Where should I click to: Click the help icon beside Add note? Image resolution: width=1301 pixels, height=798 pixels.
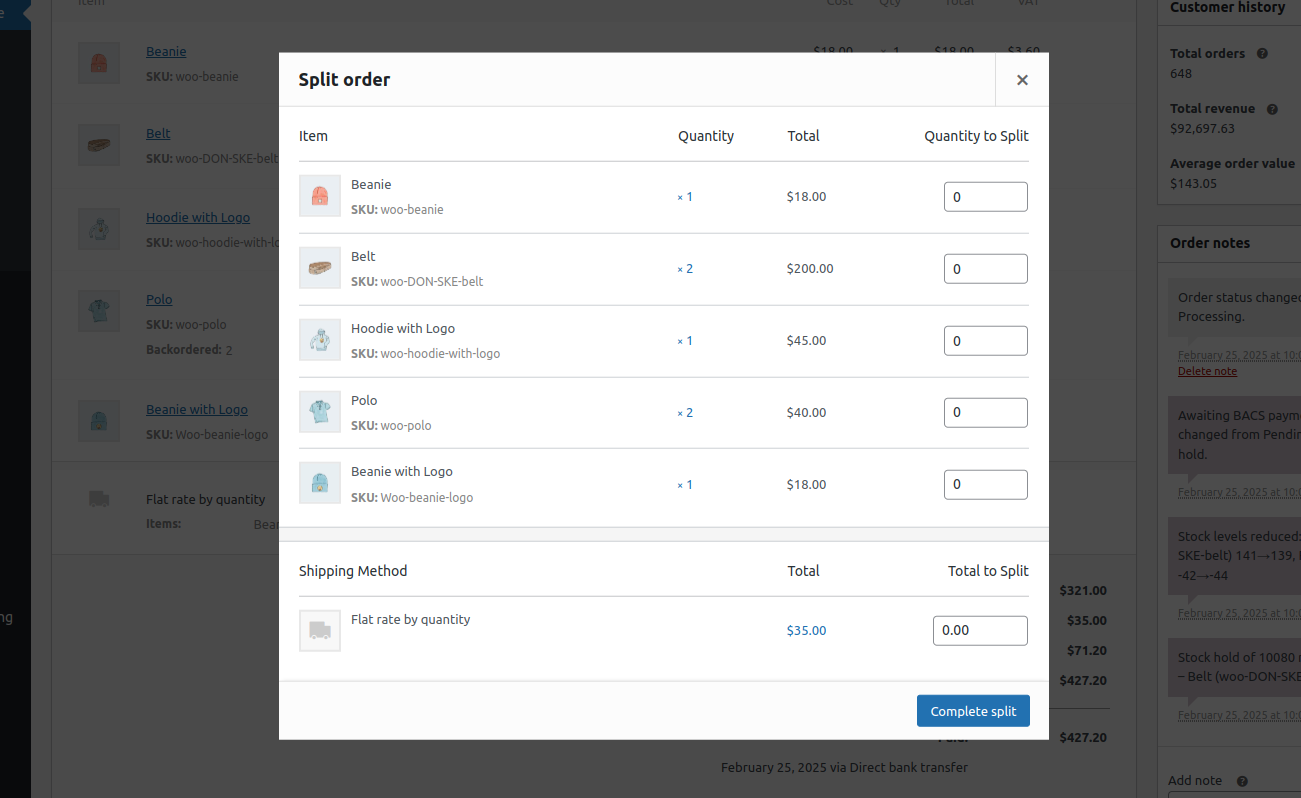(x=1241, y=780)
